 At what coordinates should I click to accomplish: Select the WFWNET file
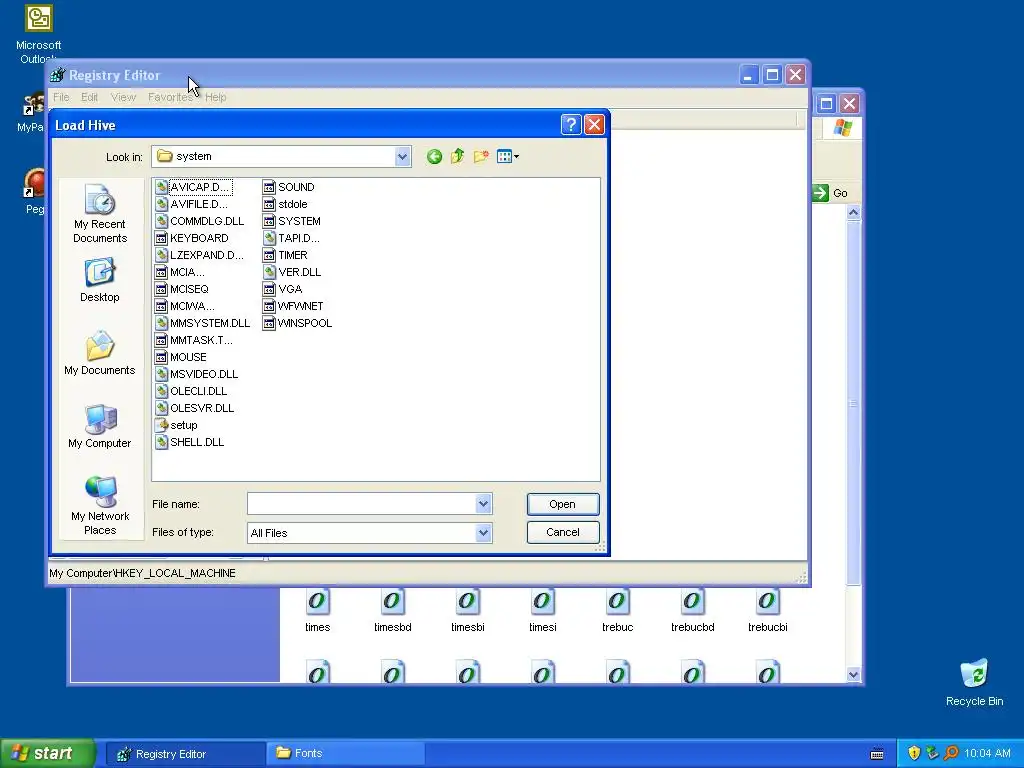tap(293, 306)
